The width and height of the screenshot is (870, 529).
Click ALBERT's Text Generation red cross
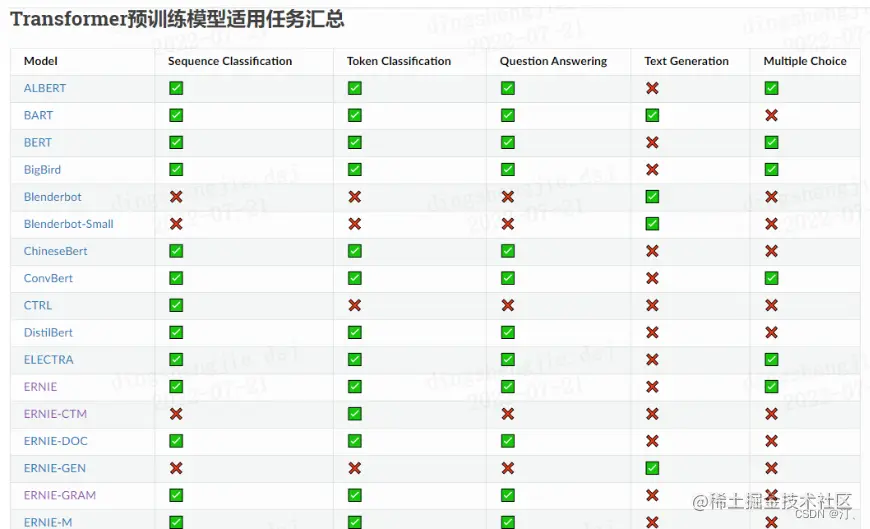(x=652, y=88)
